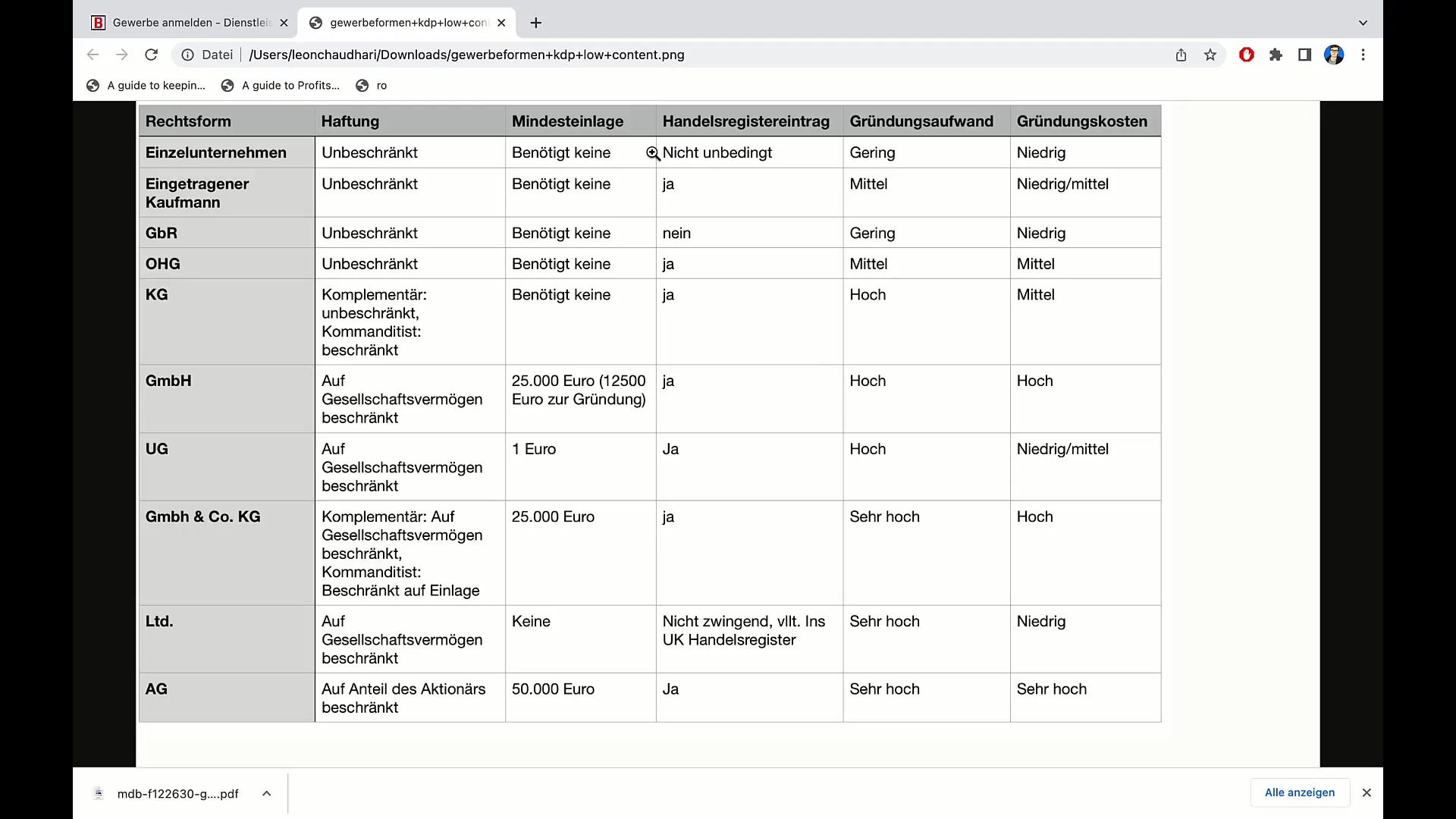Open site information icon beside Datei

pyautogui.click(x=187, y=55)
